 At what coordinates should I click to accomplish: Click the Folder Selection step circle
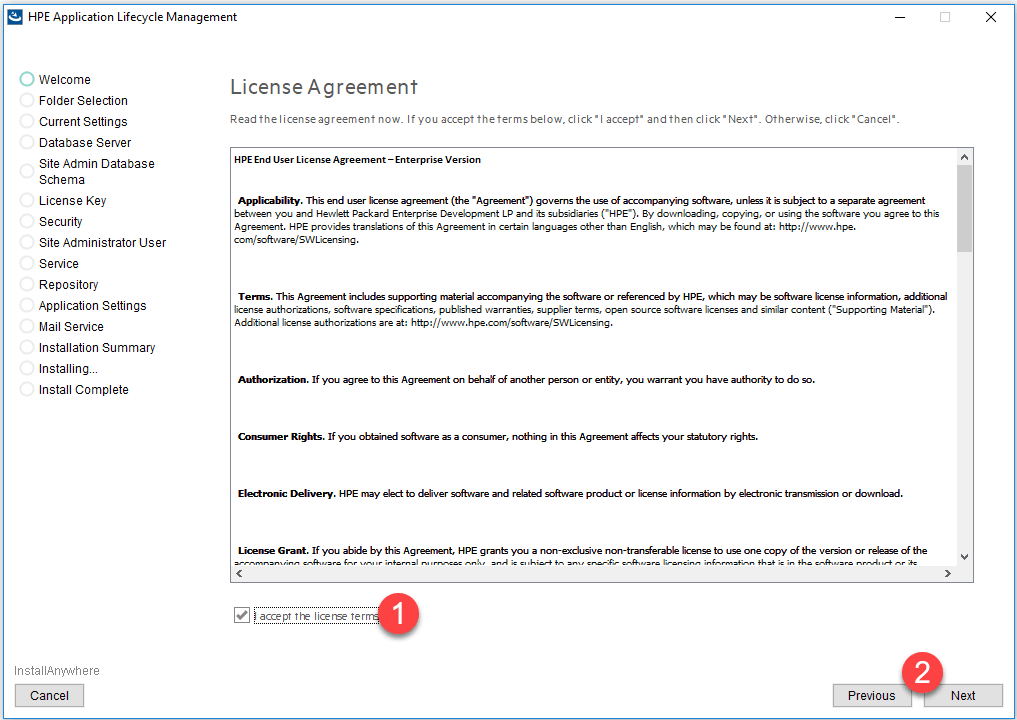27,101
